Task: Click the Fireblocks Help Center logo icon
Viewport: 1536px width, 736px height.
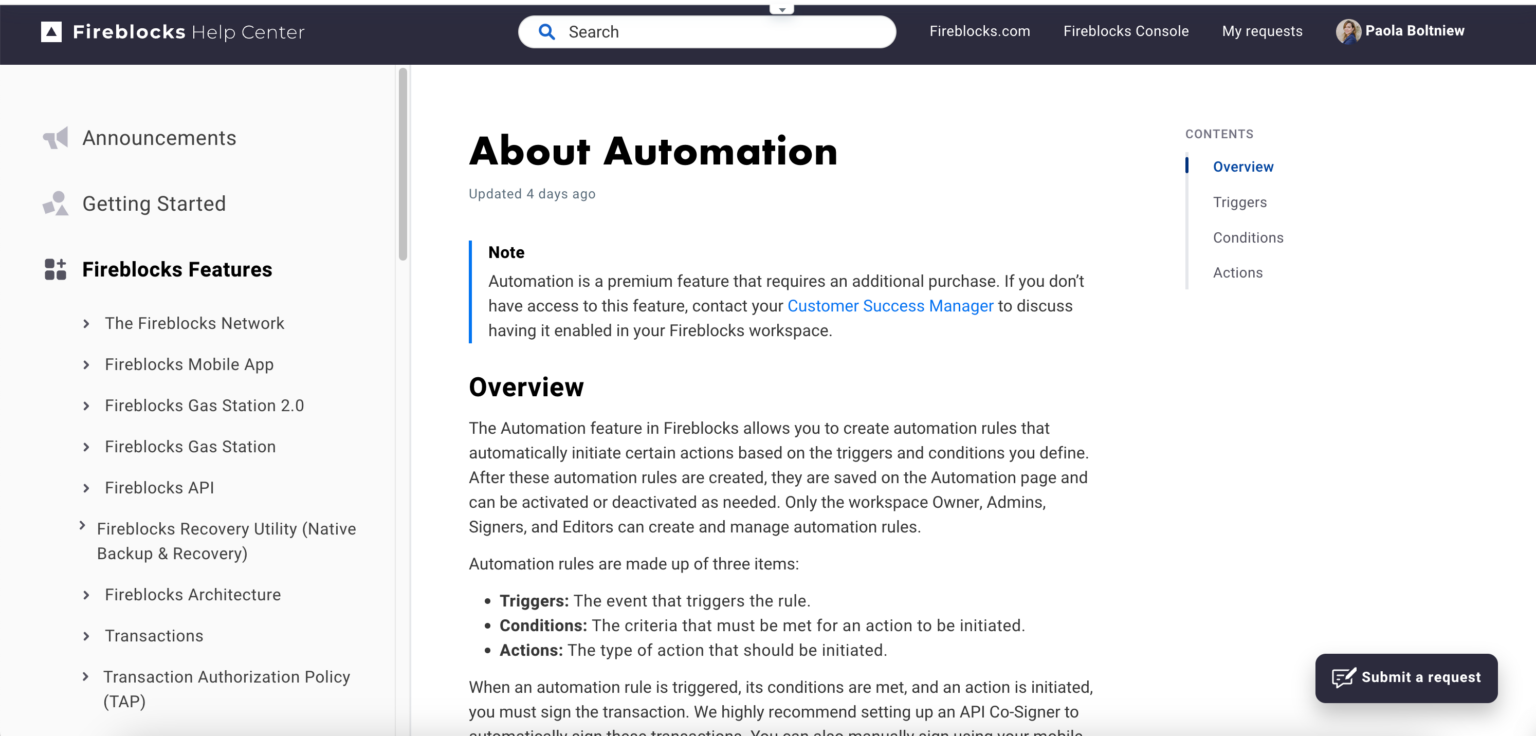Action: coord(50,31)
